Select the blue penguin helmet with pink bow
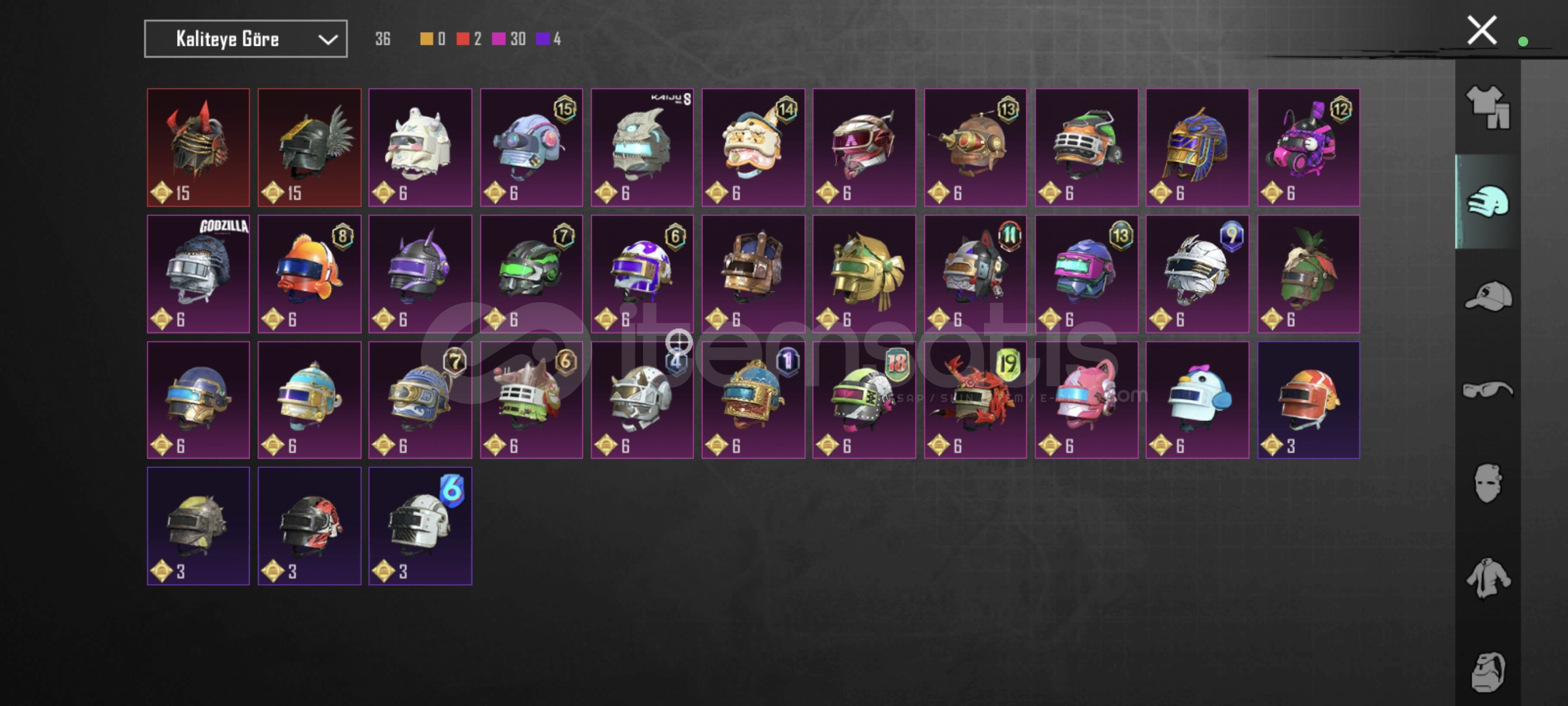The height and width of the screenshot is (706, 1568). tap(1197, 400)
